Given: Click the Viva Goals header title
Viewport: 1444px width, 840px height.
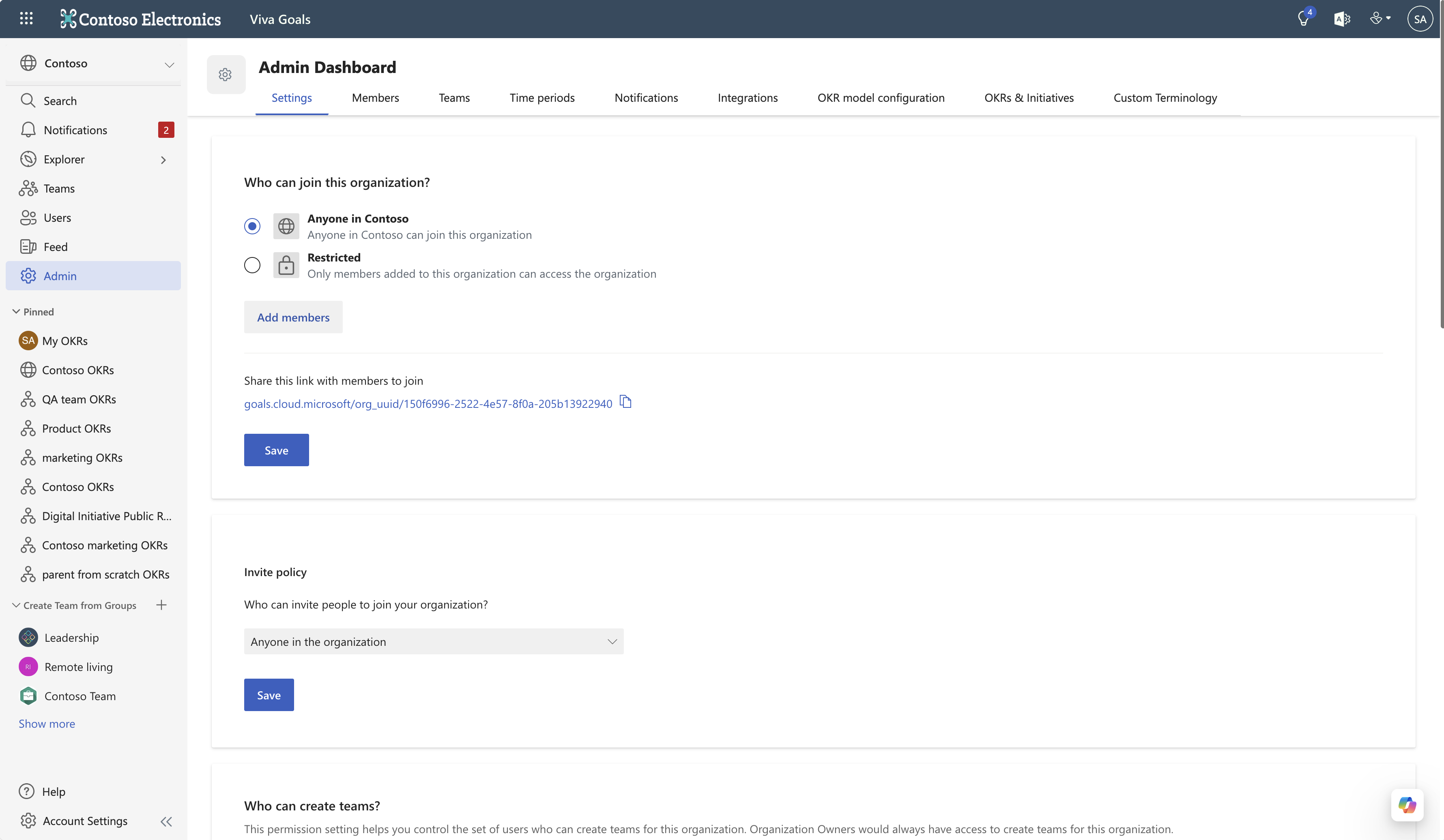Looking at the screenshot, I should 279,19.
